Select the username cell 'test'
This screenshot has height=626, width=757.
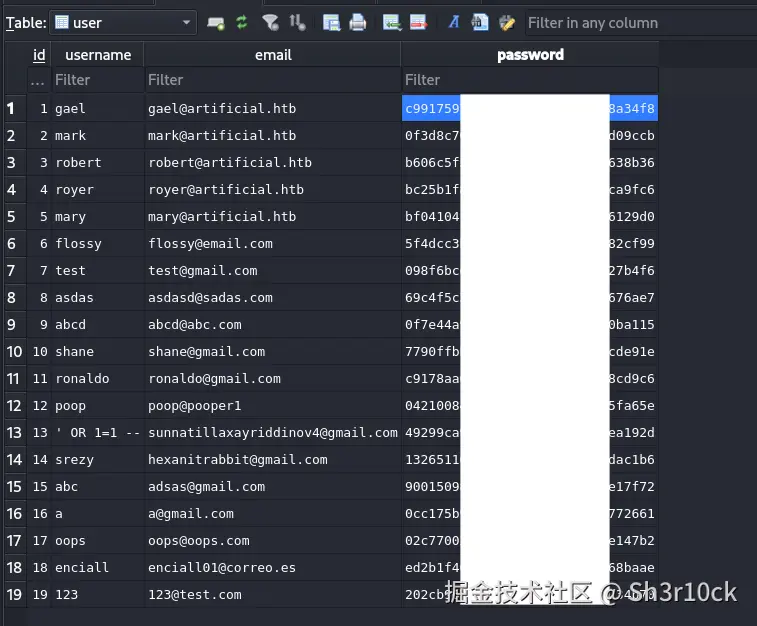pos(98,270)
